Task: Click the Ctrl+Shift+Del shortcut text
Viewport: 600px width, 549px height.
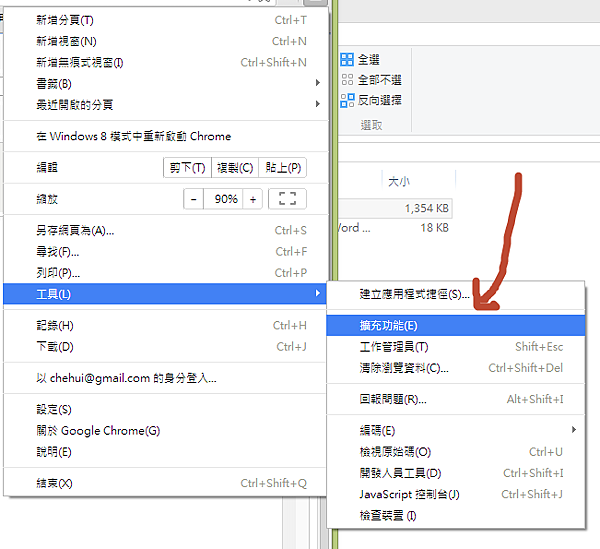Action: 525,368
